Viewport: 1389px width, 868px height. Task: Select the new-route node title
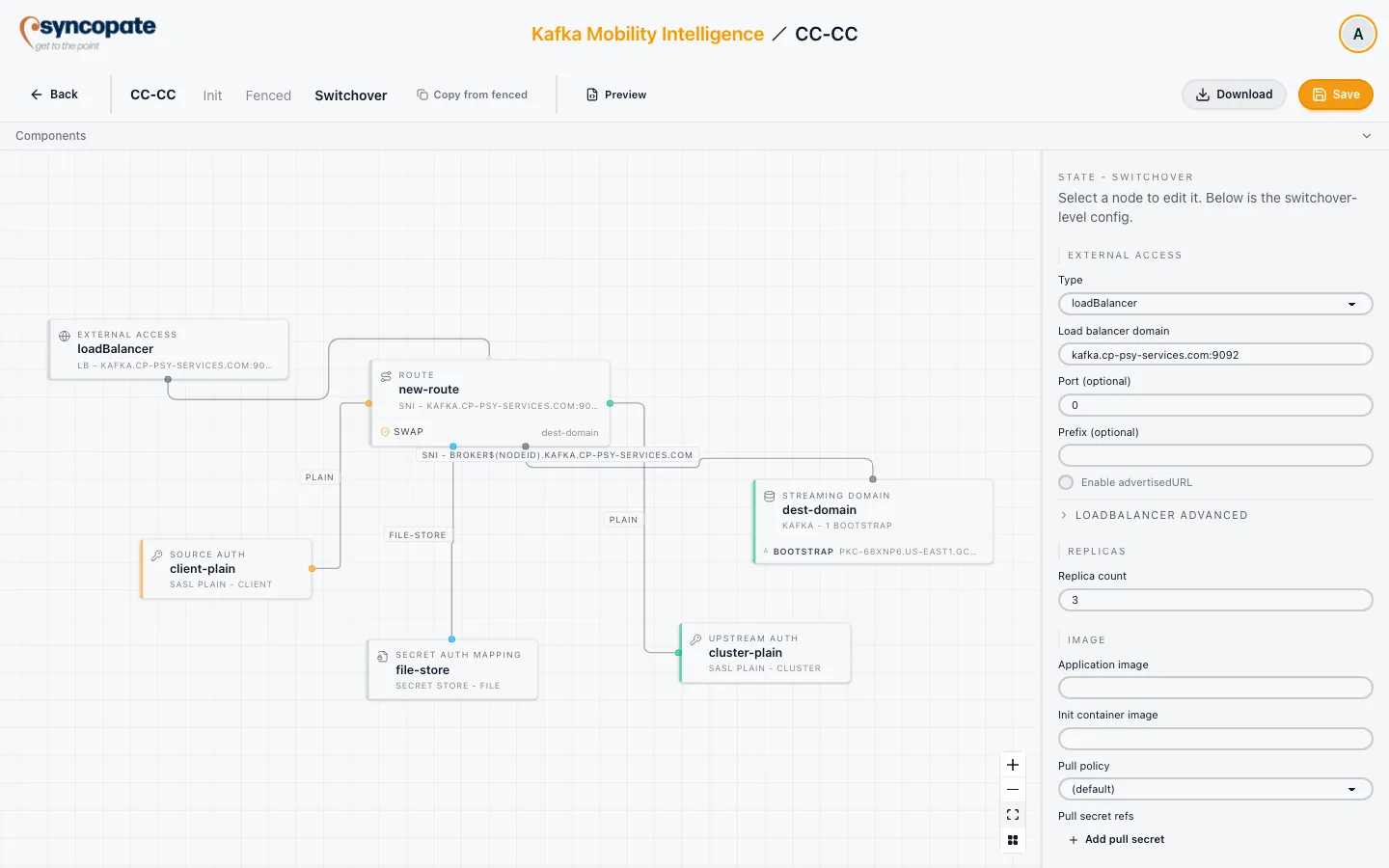429,390
